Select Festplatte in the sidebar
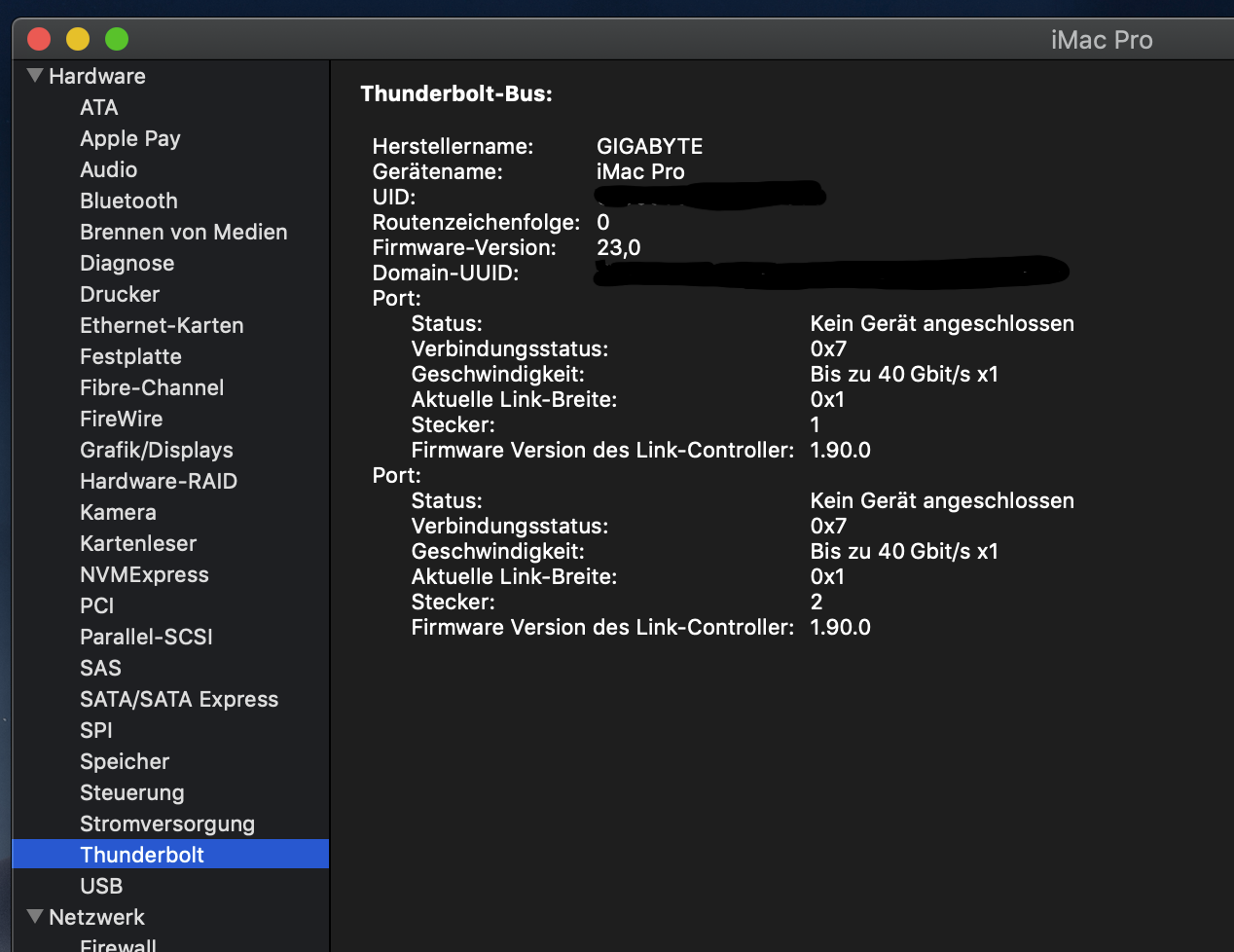 pos(131,356)
